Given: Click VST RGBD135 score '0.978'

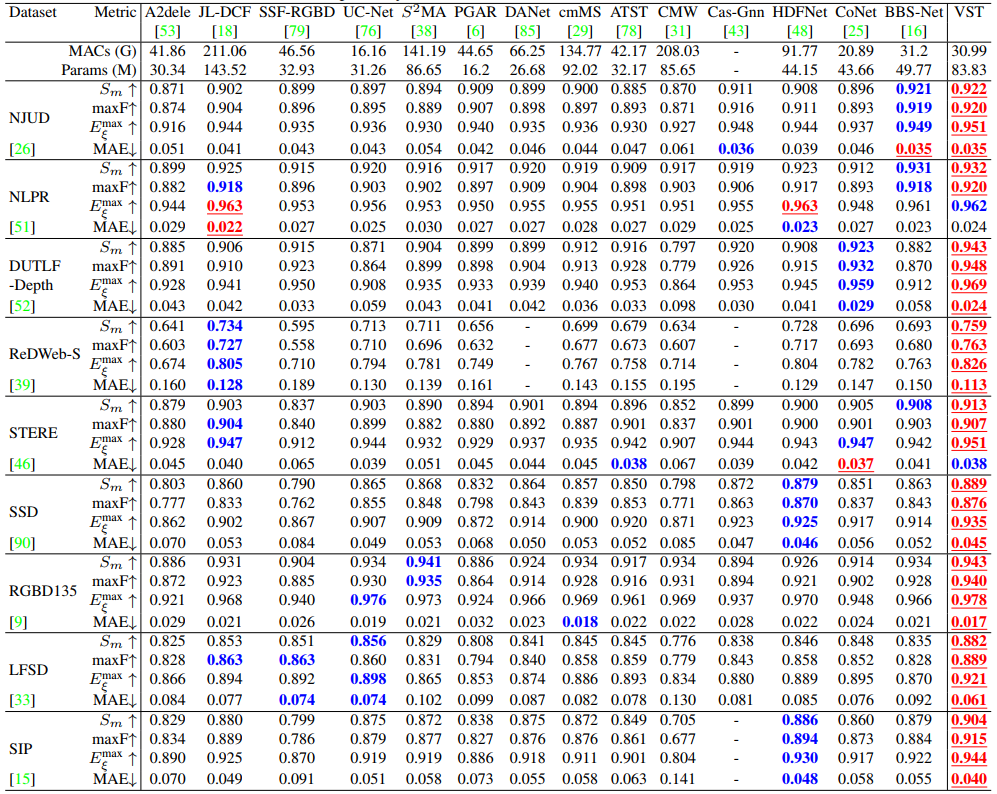Looking at the screenshot, I should tap(969, 600).
